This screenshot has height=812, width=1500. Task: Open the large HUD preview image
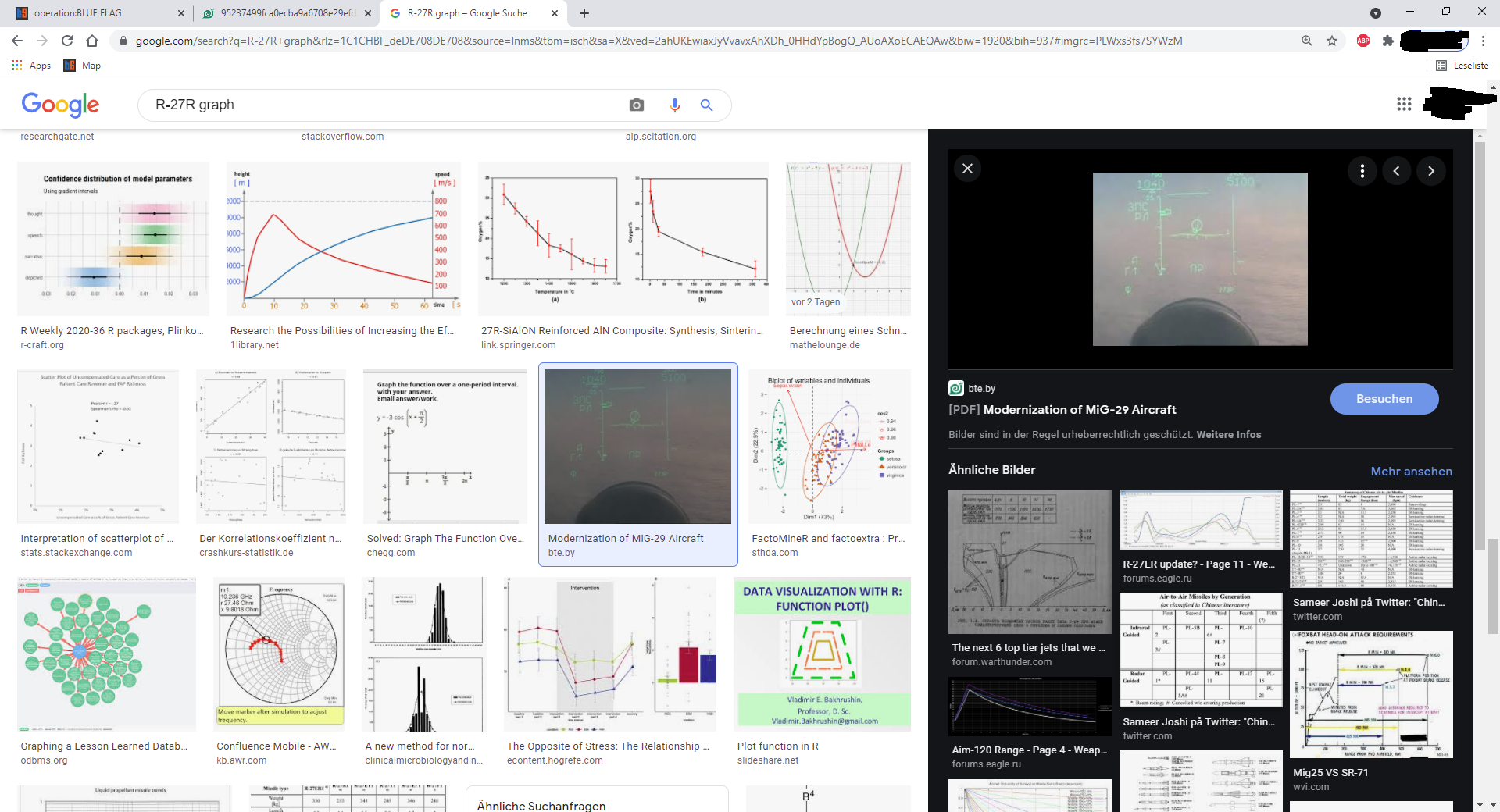pyautogui.click(x=1200, y=259)
